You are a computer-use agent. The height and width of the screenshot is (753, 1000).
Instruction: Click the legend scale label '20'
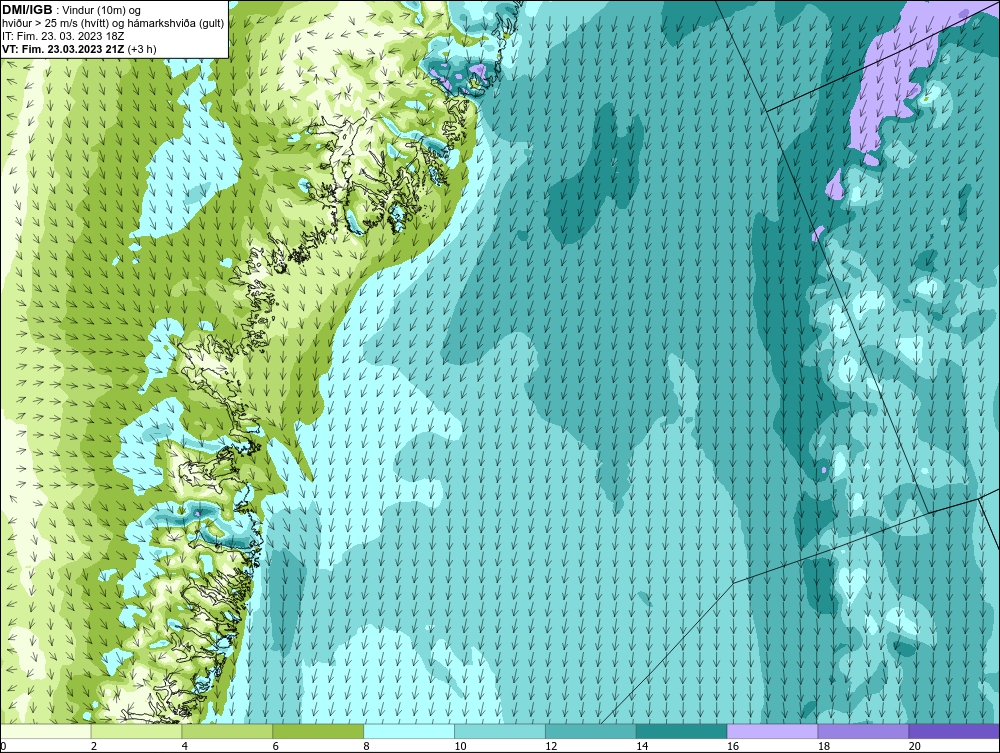pos(915,746)
